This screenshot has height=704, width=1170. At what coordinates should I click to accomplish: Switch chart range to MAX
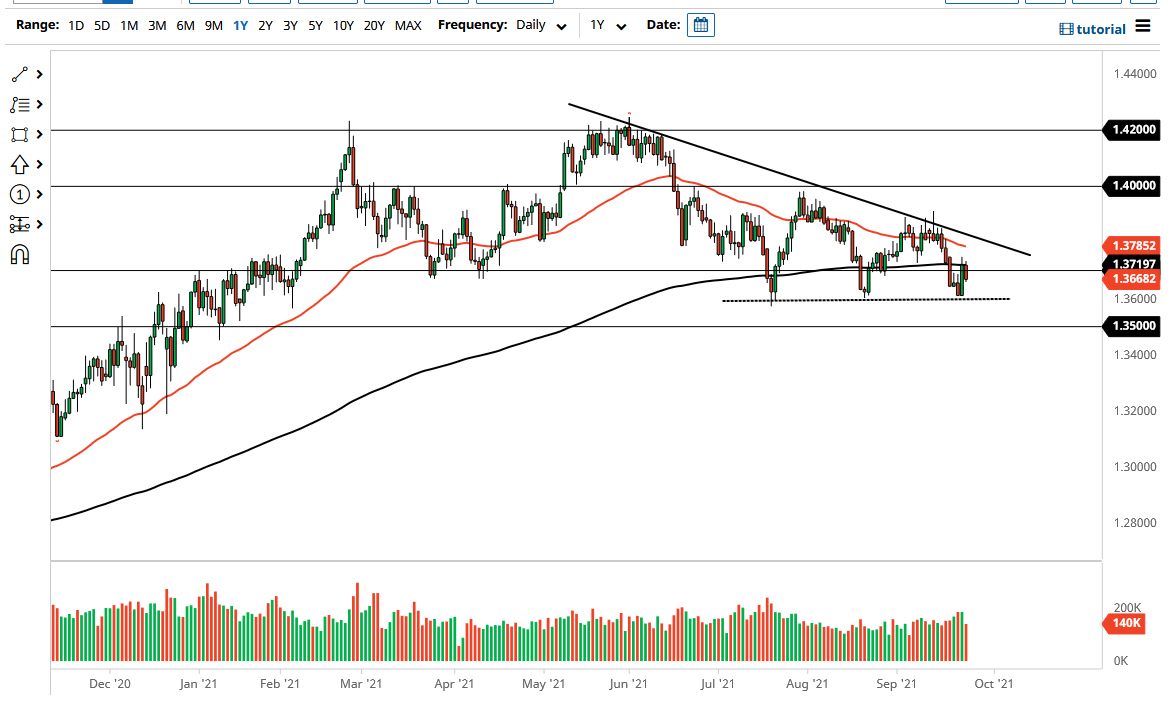click(x=408, y=25)
